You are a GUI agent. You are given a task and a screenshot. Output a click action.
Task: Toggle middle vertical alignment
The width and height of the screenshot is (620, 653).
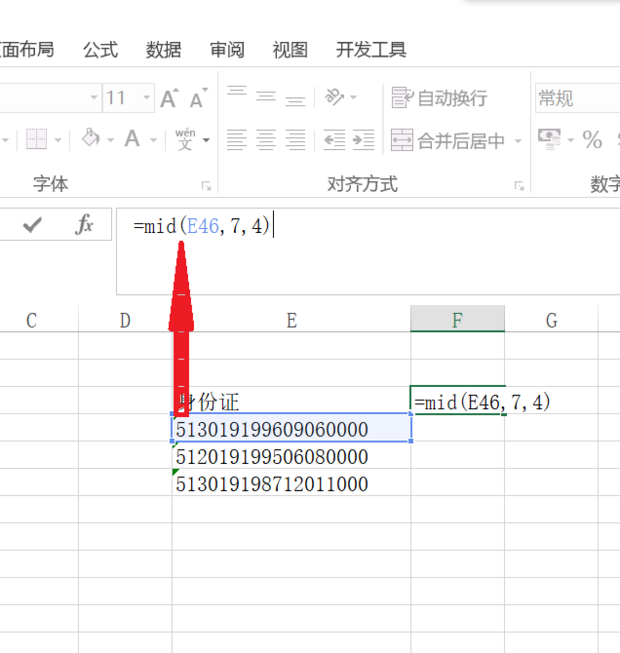tap(266, 97)
